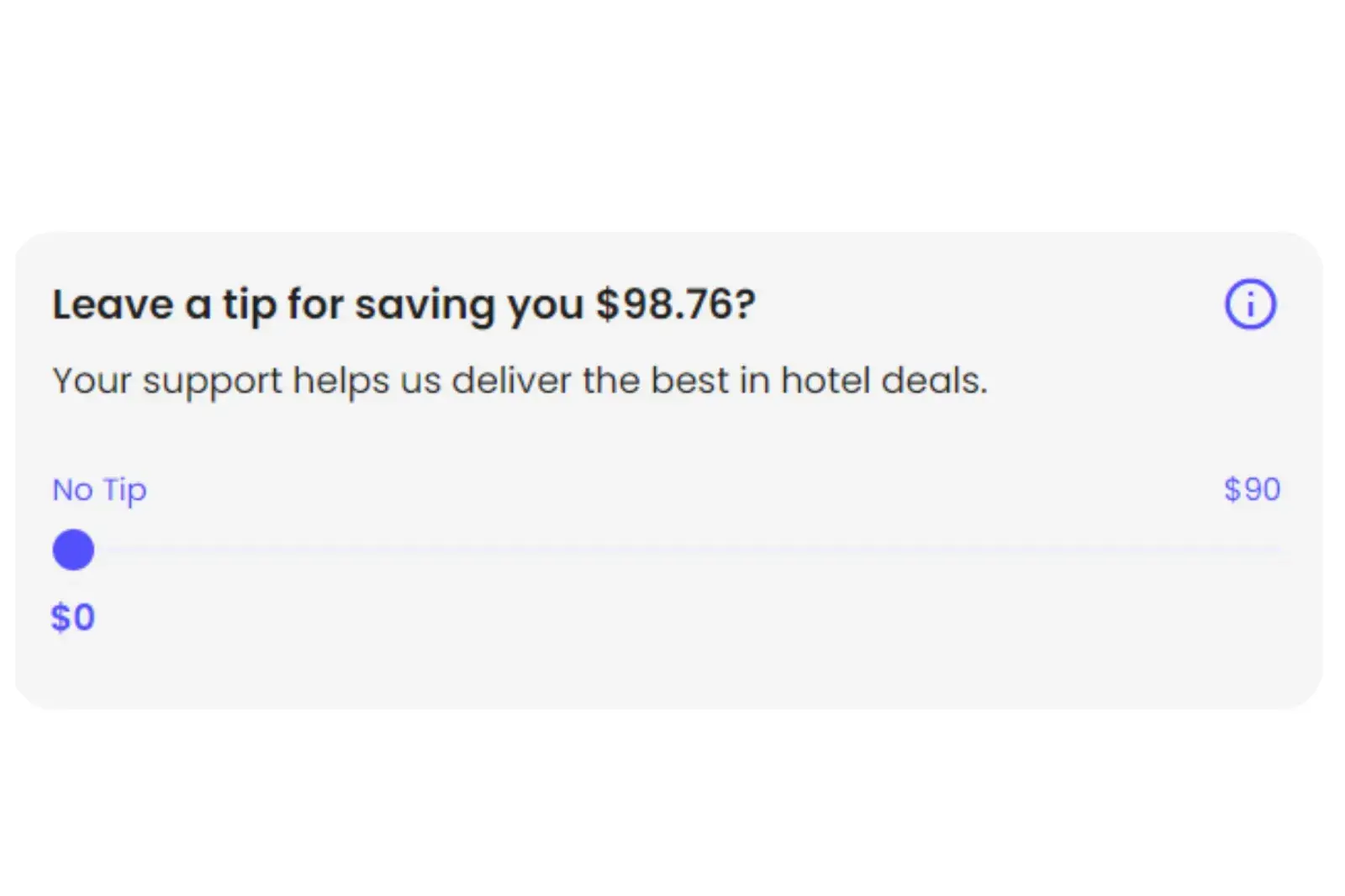Image resolution: width=1345 pixels, height=896 pixels.
Task: Click the word 'hotel deals' in subtitle
Action: (x=883, y=381)
